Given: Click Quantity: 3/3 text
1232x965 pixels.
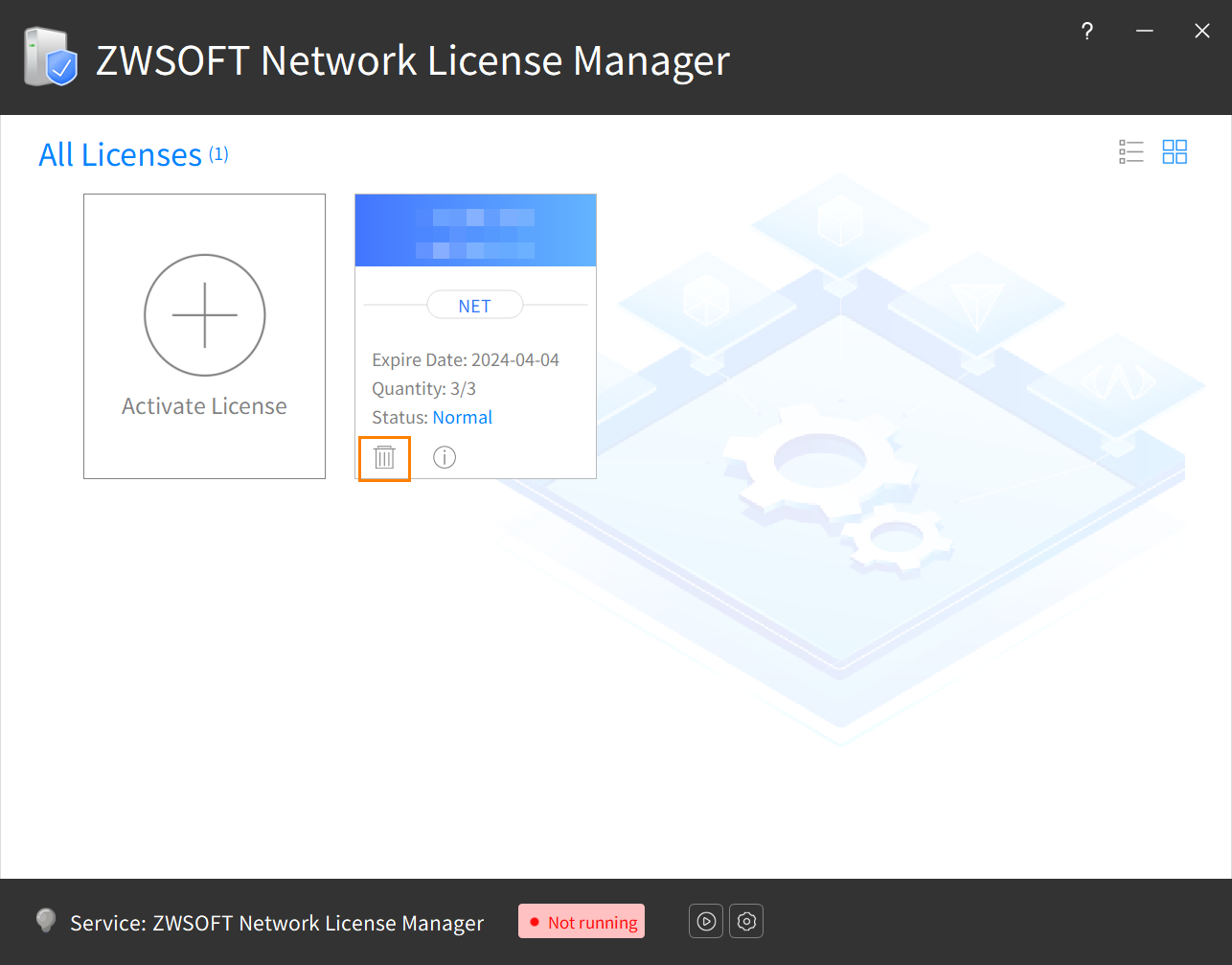Looking at the screenshot, I should (x=424, y=389).
